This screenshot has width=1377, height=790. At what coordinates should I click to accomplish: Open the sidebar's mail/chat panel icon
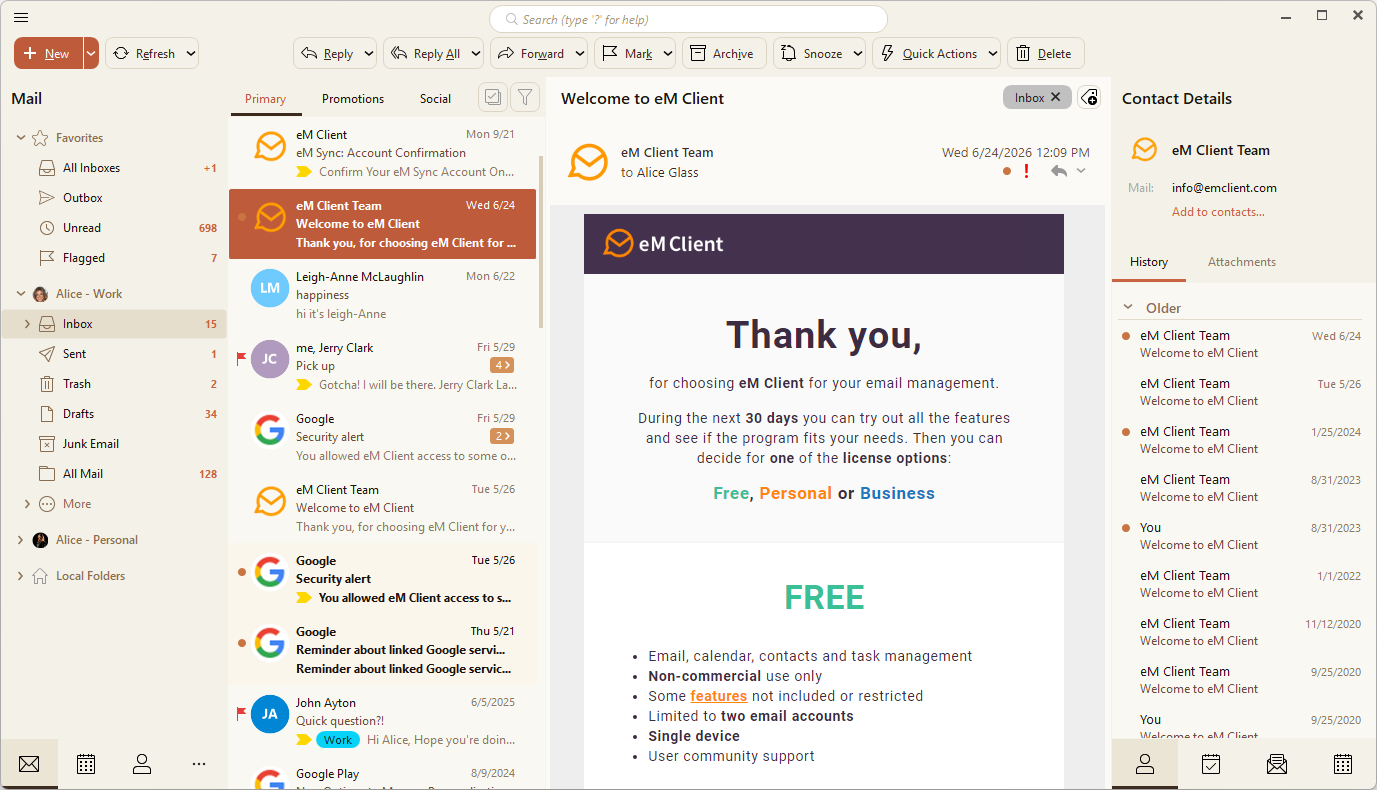pos(1277,764)
